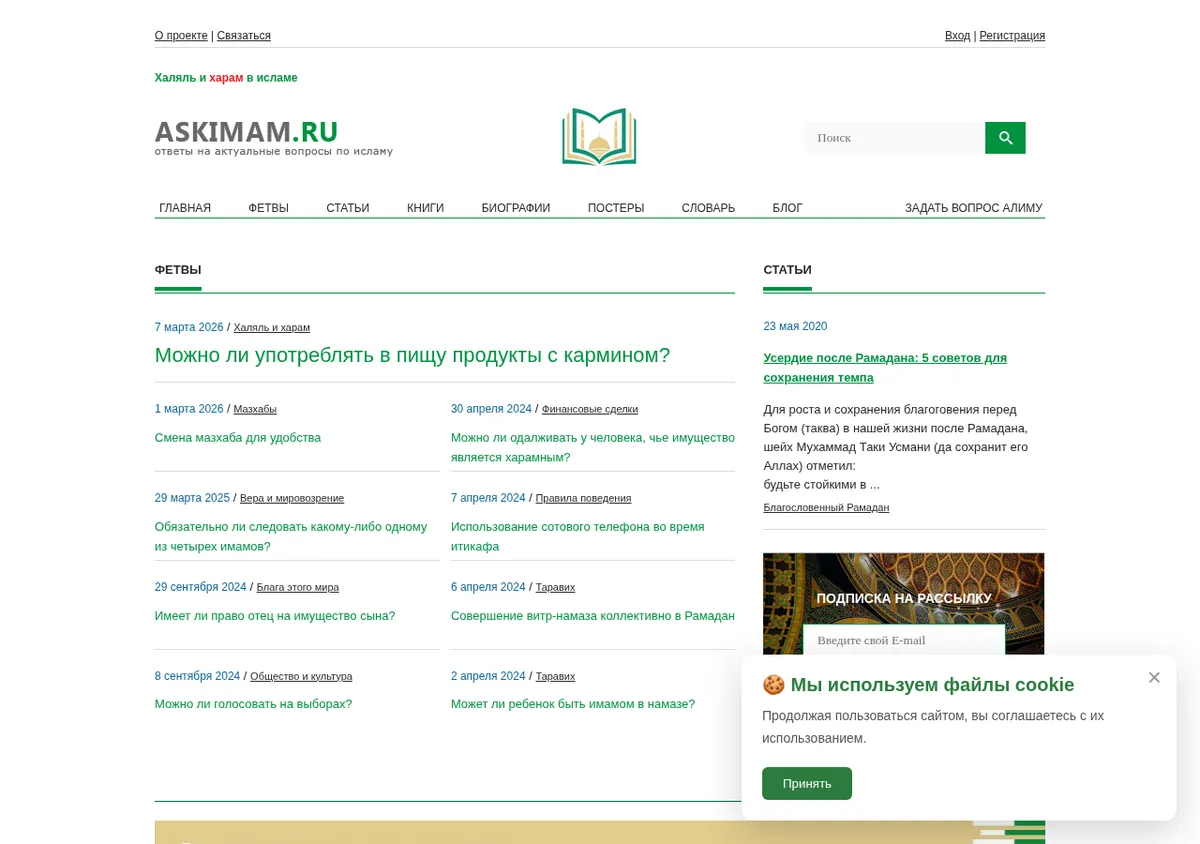1200x844 pixels.
Task: Open the КНИГИ menu item
Action: pos(425,208)
